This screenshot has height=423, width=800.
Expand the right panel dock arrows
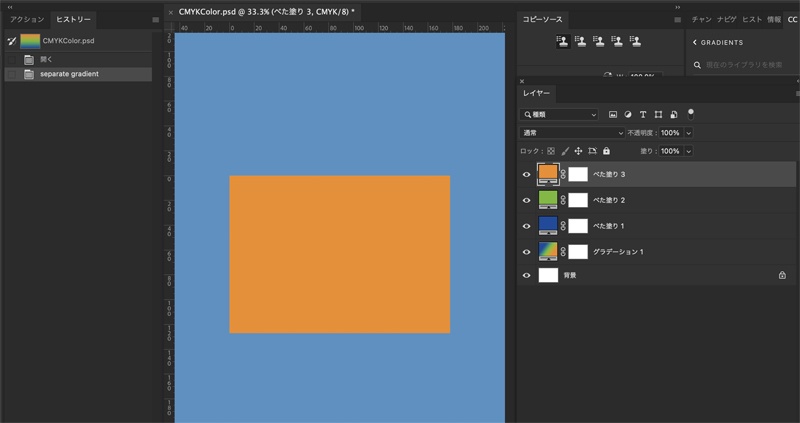(678, 7)
